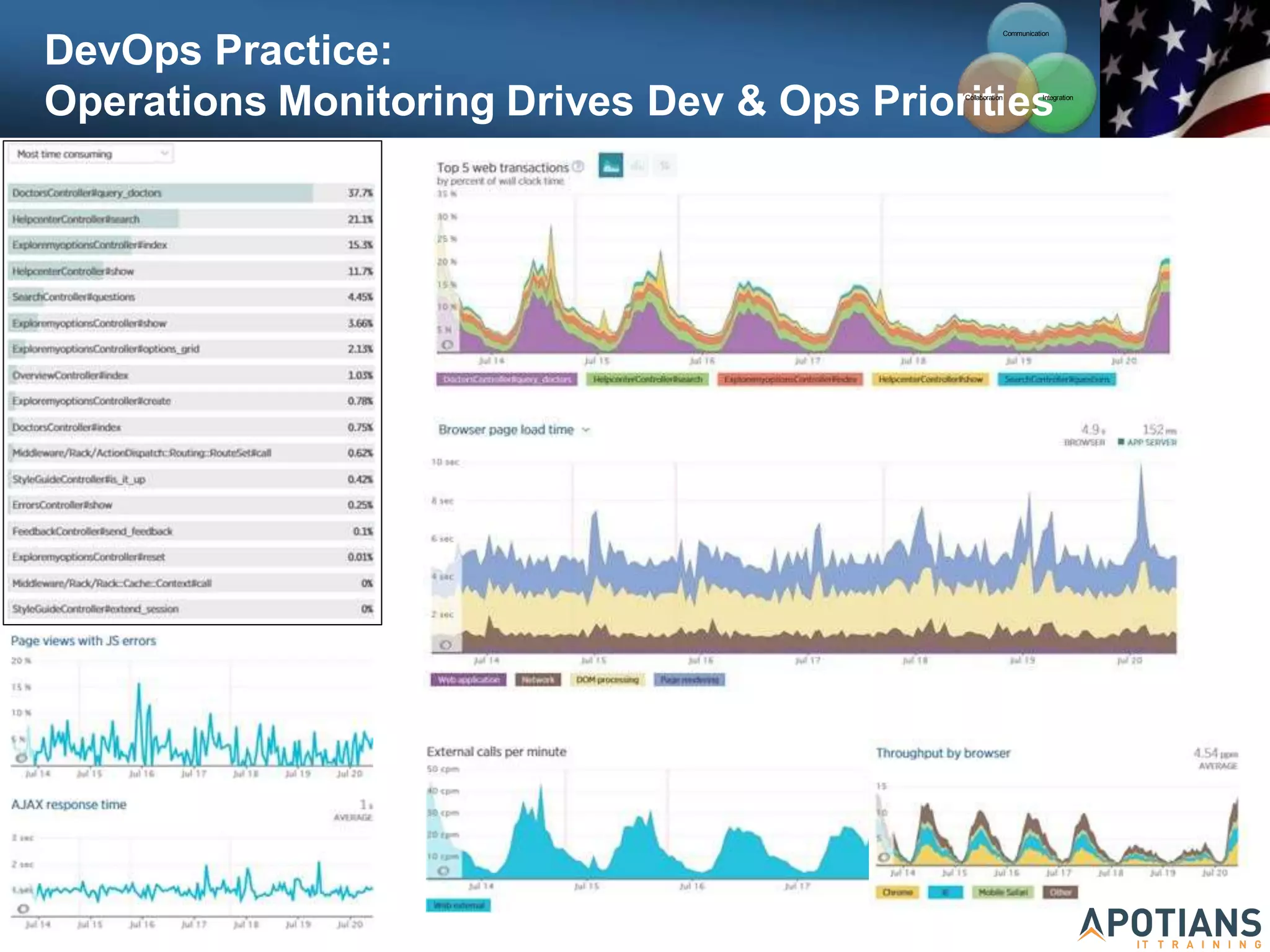1270x952 pixels.
Task: Toggle the Network legend series
Action: click(x=538, y=680)
